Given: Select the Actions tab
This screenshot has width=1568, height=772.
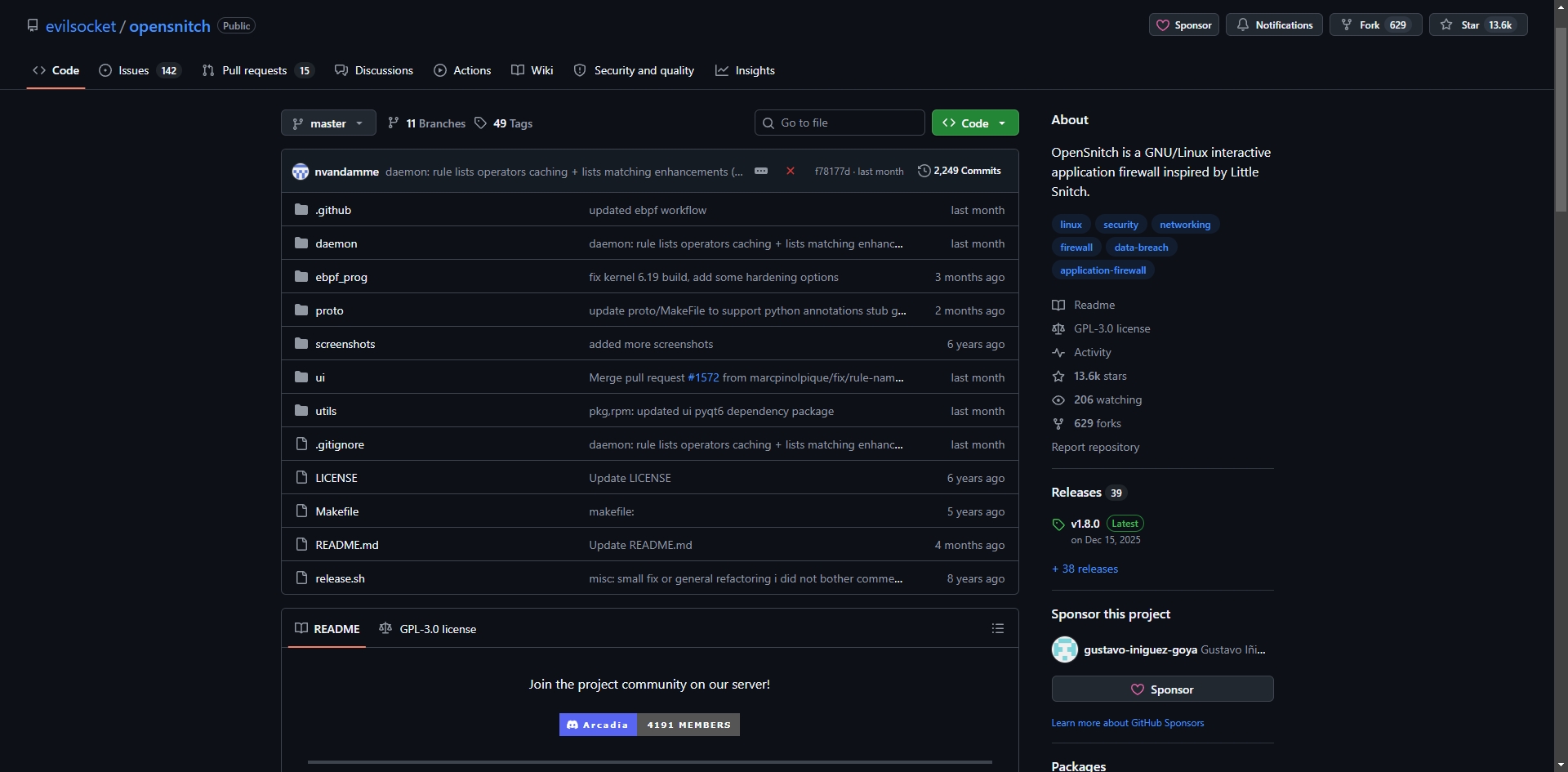Looking at the screenshot, I should 462,70.
